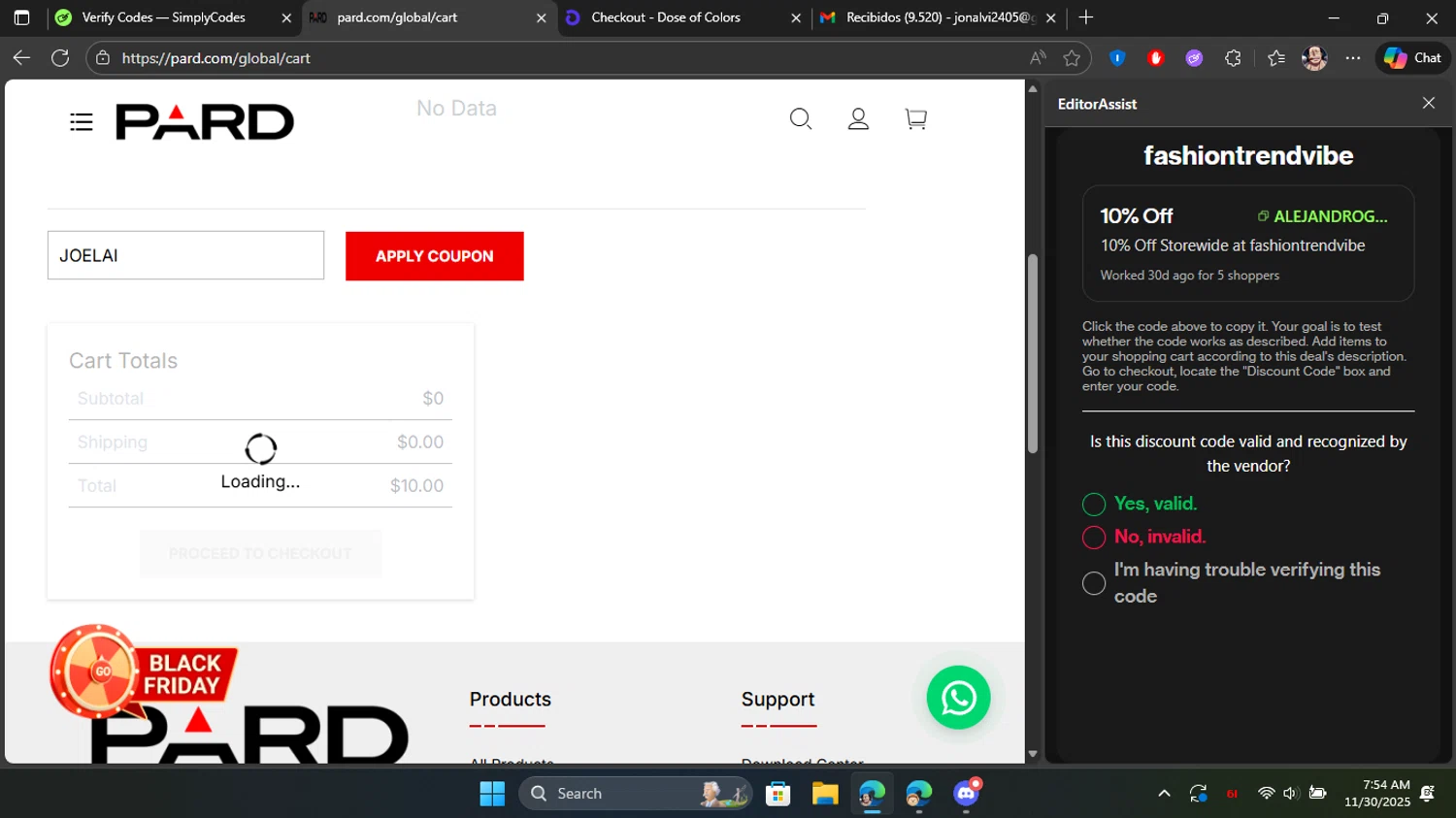Select 'I'm having trouble verifying' option
The width and height of the screenshot is (1456, 818).
pos(1094,583)
